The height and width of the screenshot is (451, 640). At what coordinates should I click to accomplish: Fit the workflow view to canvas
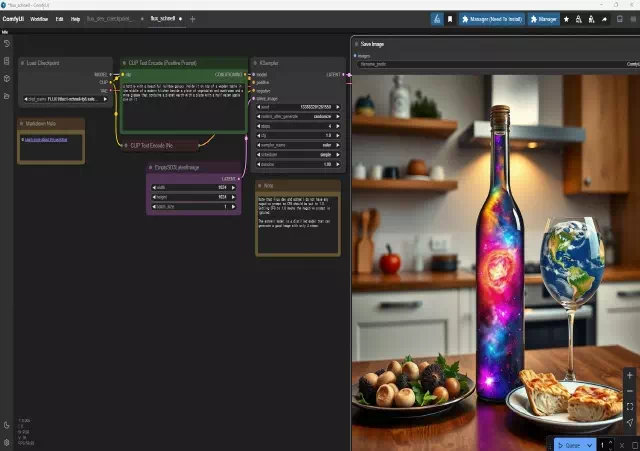tap(629, 406)
